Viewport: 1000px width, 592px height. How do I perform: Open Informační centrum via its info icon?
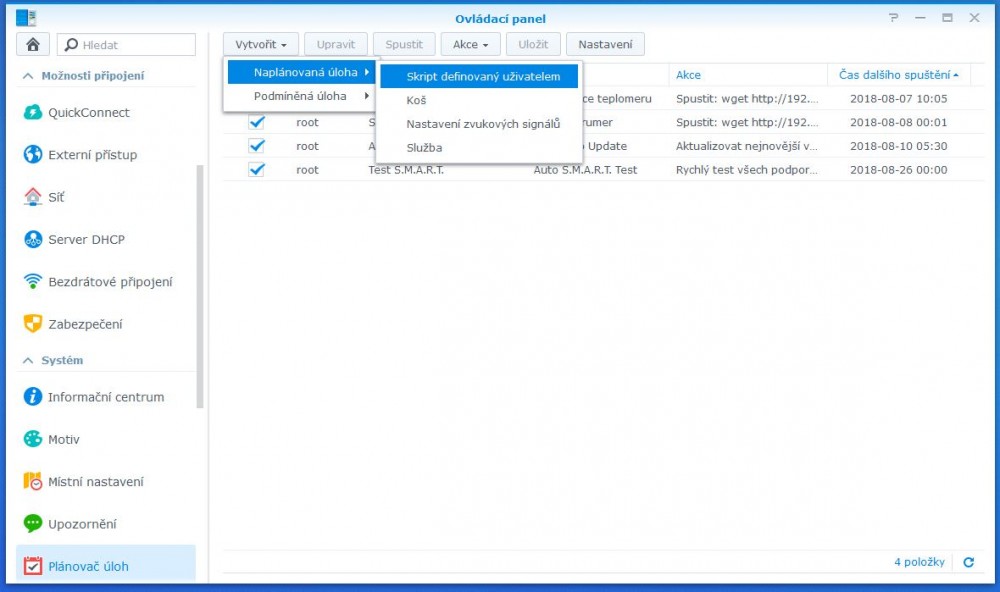pyautogui.click(x=32, y=397)
